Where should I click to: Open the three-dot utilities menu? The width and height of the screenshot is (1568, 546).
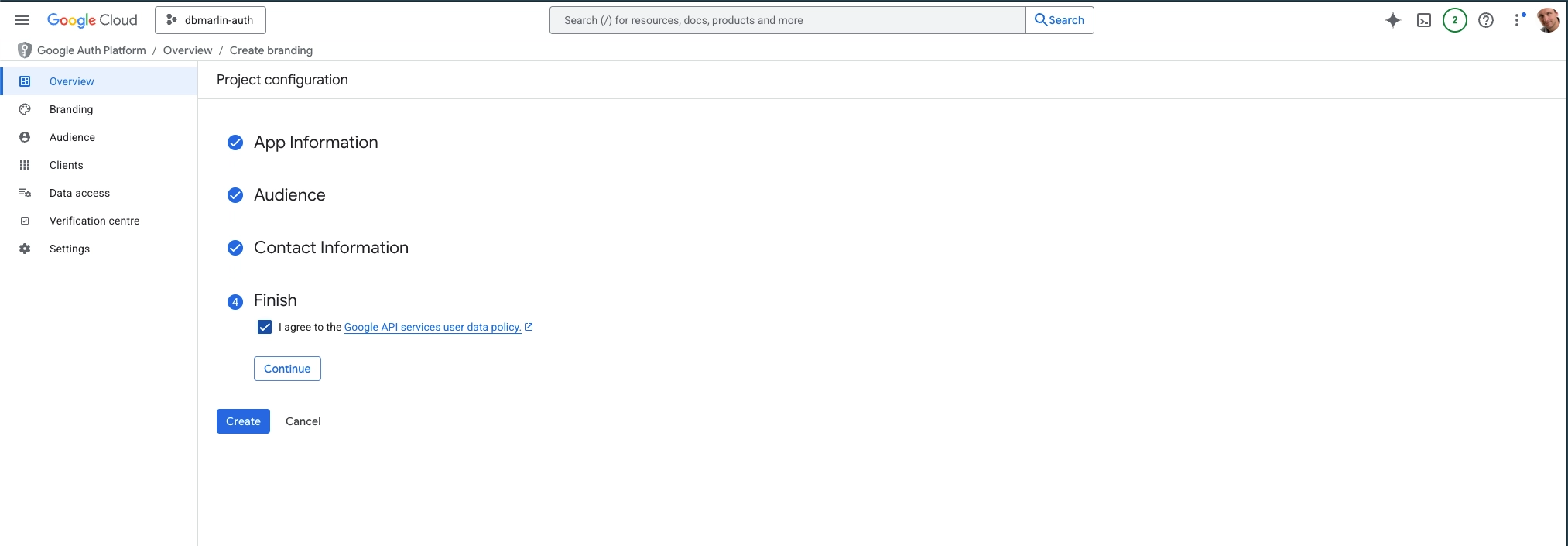tap(1517, 20)
